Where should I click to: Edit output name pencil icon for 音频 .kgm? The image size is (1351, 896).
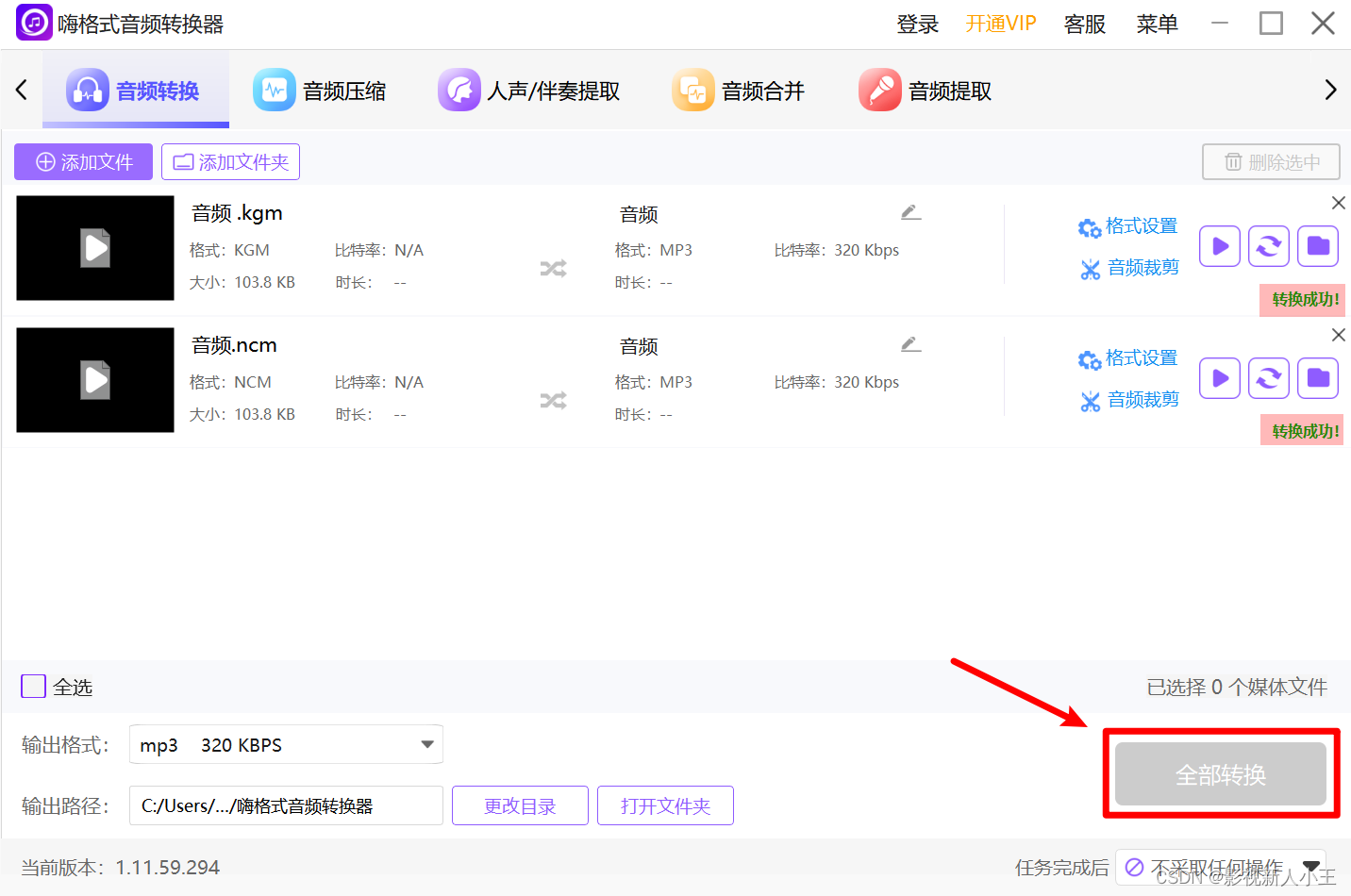[x=910, y=212]
